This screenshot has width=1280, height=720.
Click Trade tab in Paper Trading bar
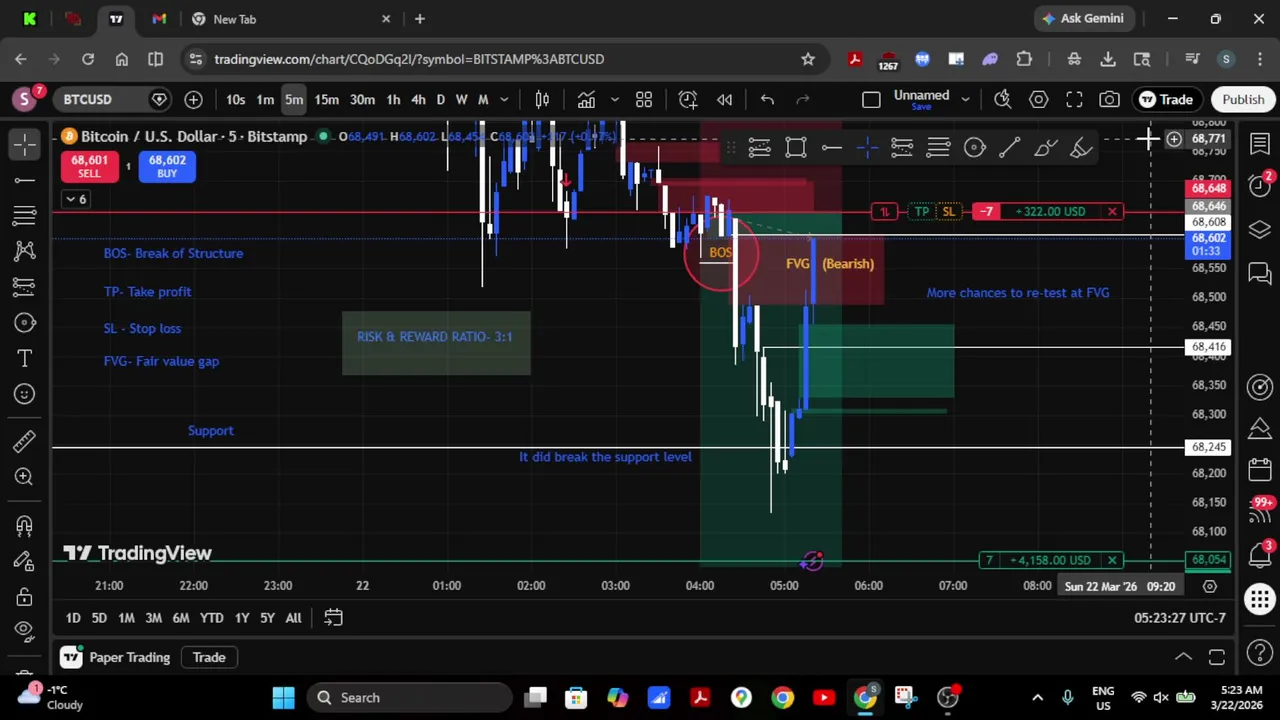tap(209, 657)
